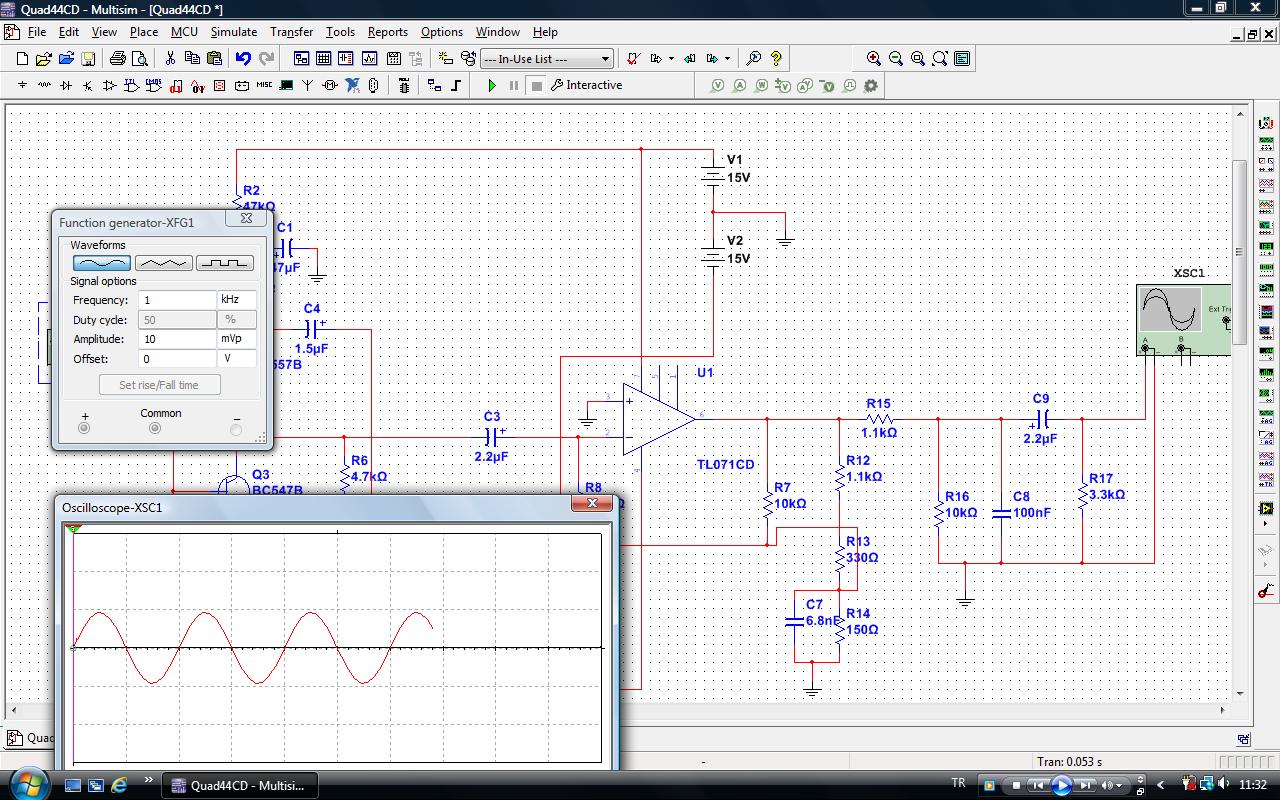Click the Interactive simulation settings button
The image size is (1280, 800).
pyautogui.click(x=587, y=86)
